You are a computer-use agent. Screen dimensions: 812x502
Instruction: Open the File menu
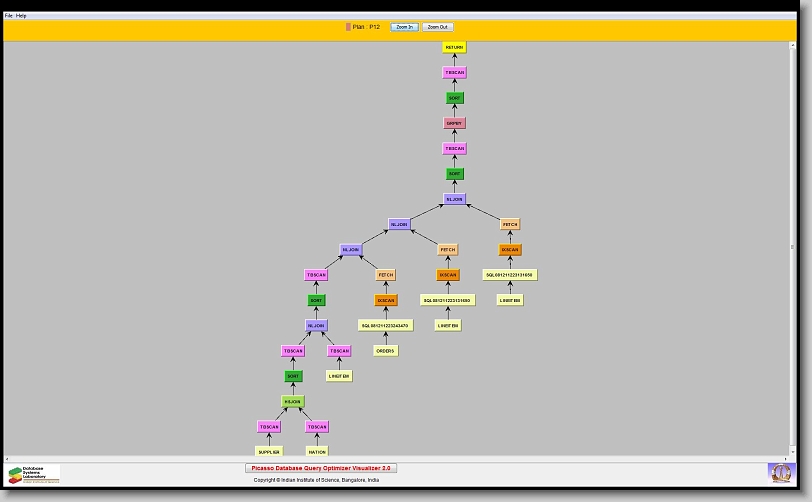tap(9, 16)
